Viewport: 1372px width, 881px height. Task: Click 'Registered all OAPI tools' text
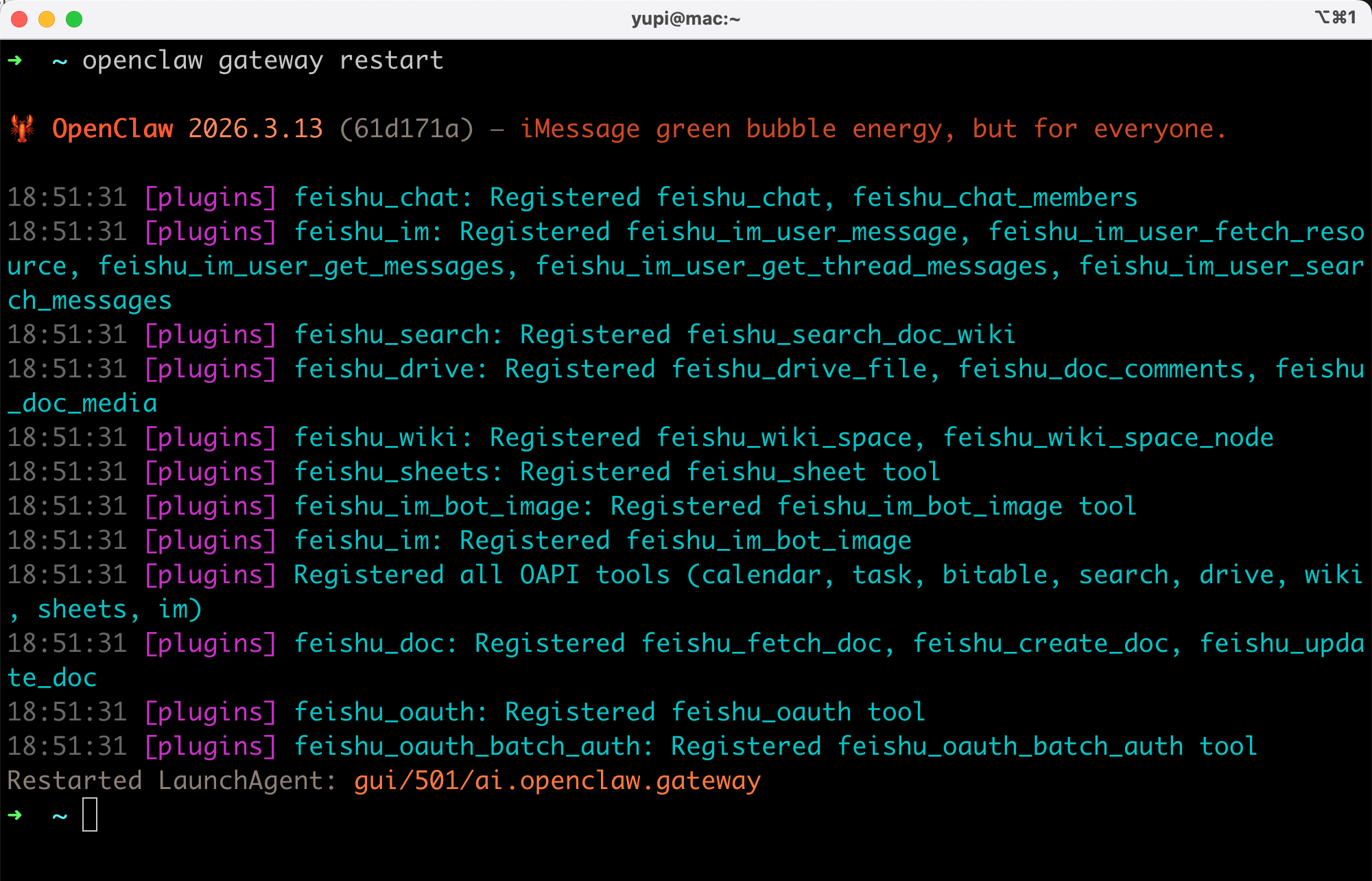pos(482,575)
